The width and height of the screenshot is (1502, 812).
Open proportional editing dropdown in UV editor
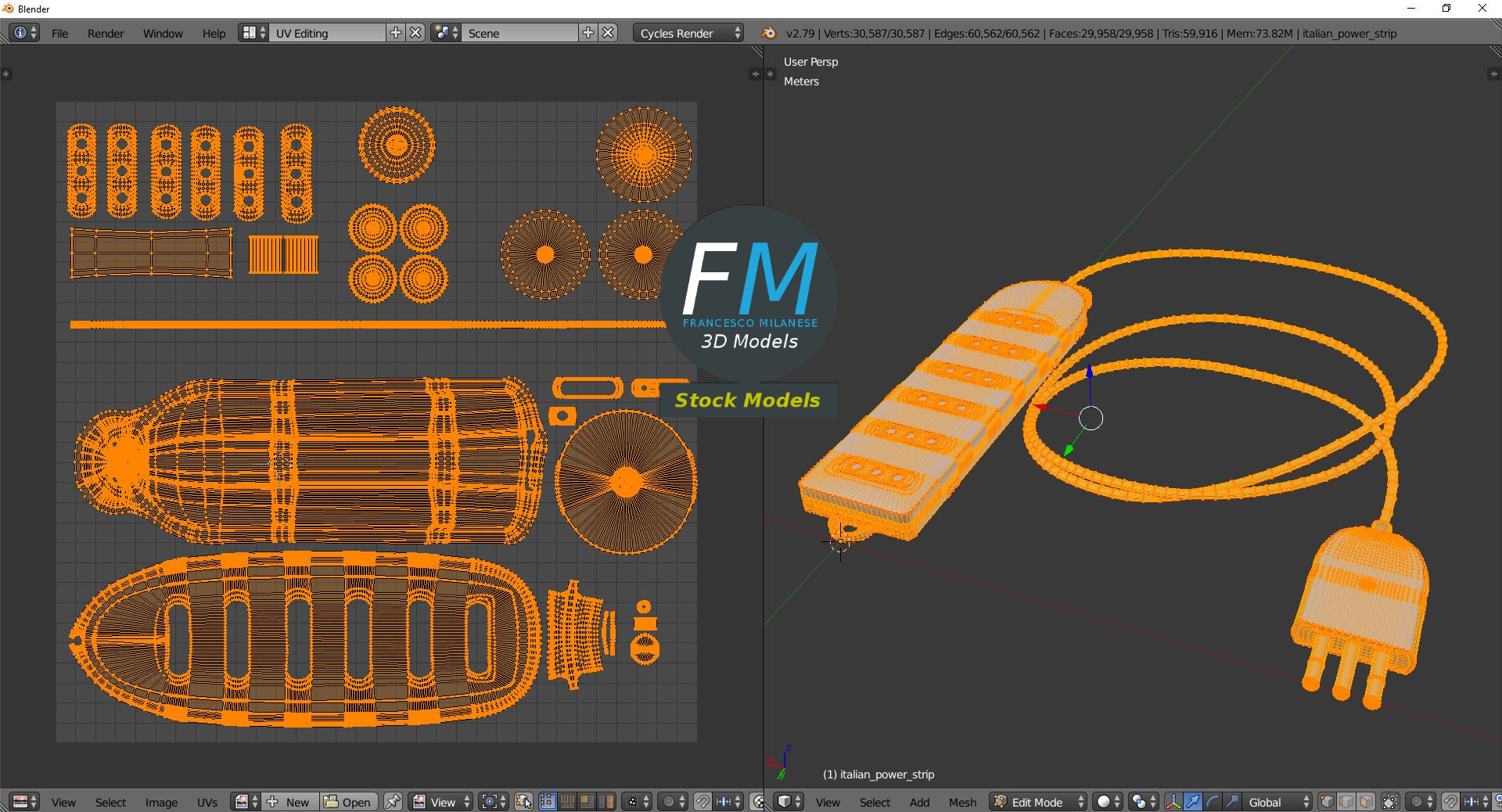[x=673, y=802]
